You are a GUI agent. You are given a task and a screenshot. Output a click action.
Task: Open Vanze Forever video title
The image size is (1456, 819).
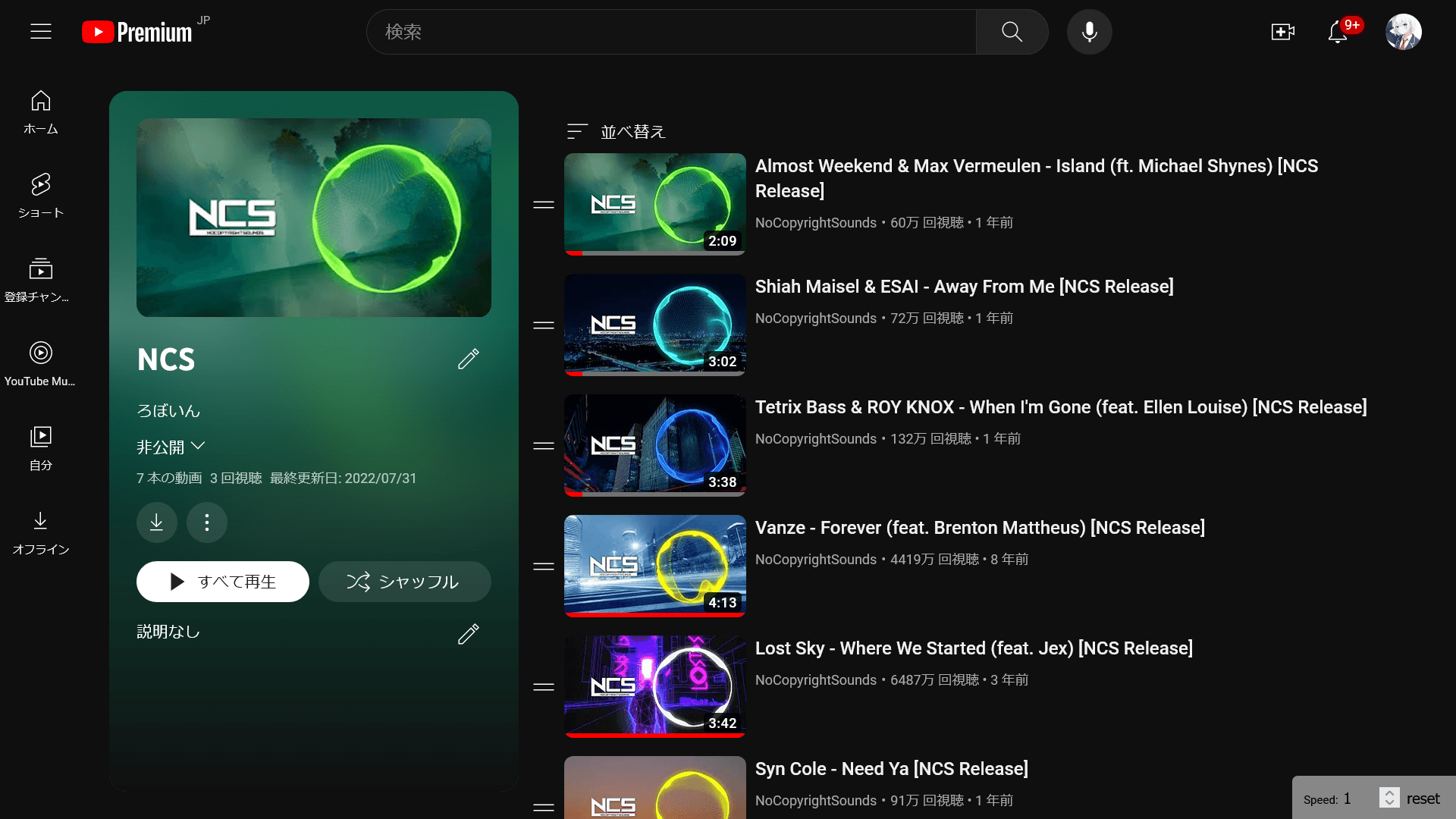pyautogui.click(x=980, y=528)
